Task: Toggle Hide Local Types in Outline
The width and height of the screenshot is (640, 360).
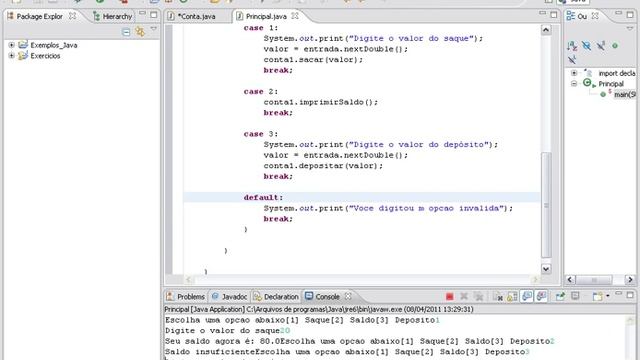Action: (572, 60)
